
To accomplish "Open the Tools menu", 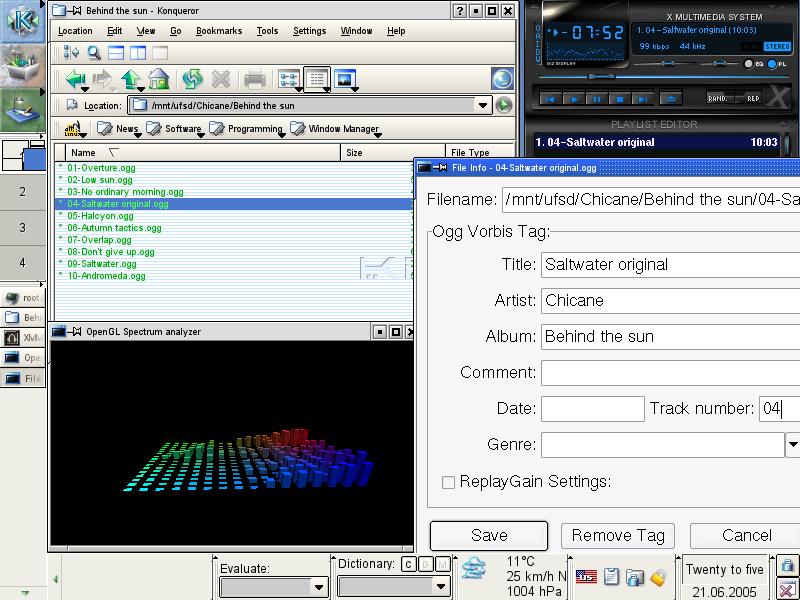I will [267, 31].
